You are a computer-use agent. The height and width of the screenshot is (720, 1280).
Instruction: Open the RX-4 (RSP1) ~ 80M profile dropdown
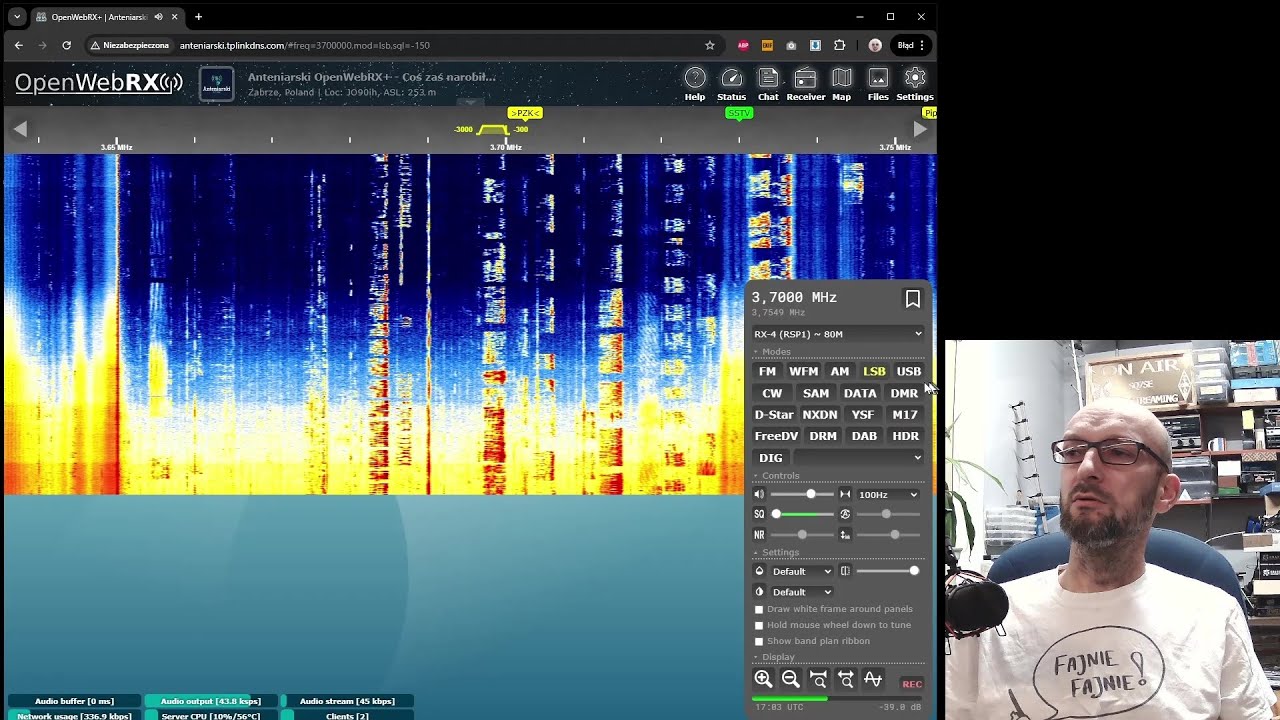pos(838,334)
